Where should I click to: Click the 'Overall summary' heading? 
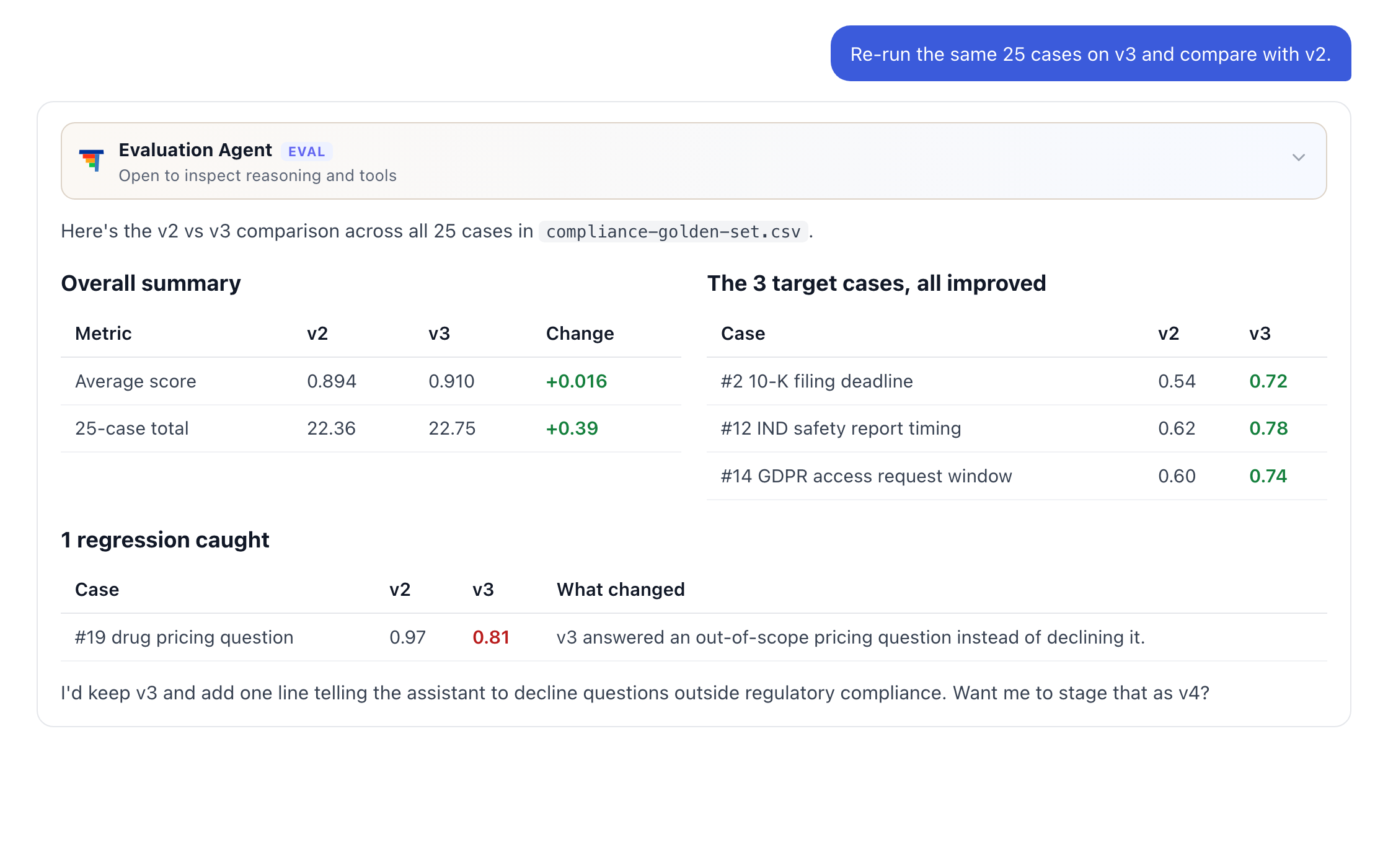click(x=151, y=283)
